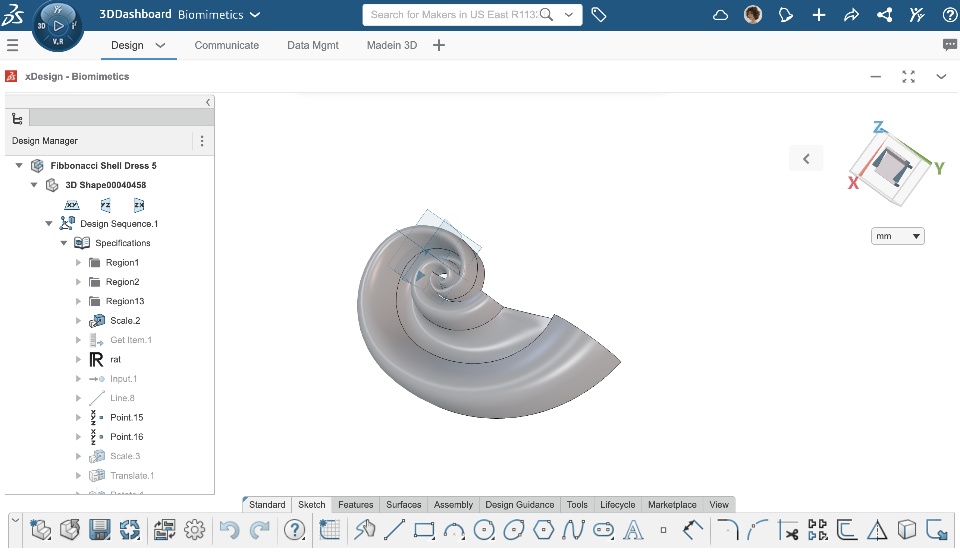Image resolution: width=960 pixels, height=555 pixels.
Task: Open the Features toolbar tab
Action: [x=355, y=505]
